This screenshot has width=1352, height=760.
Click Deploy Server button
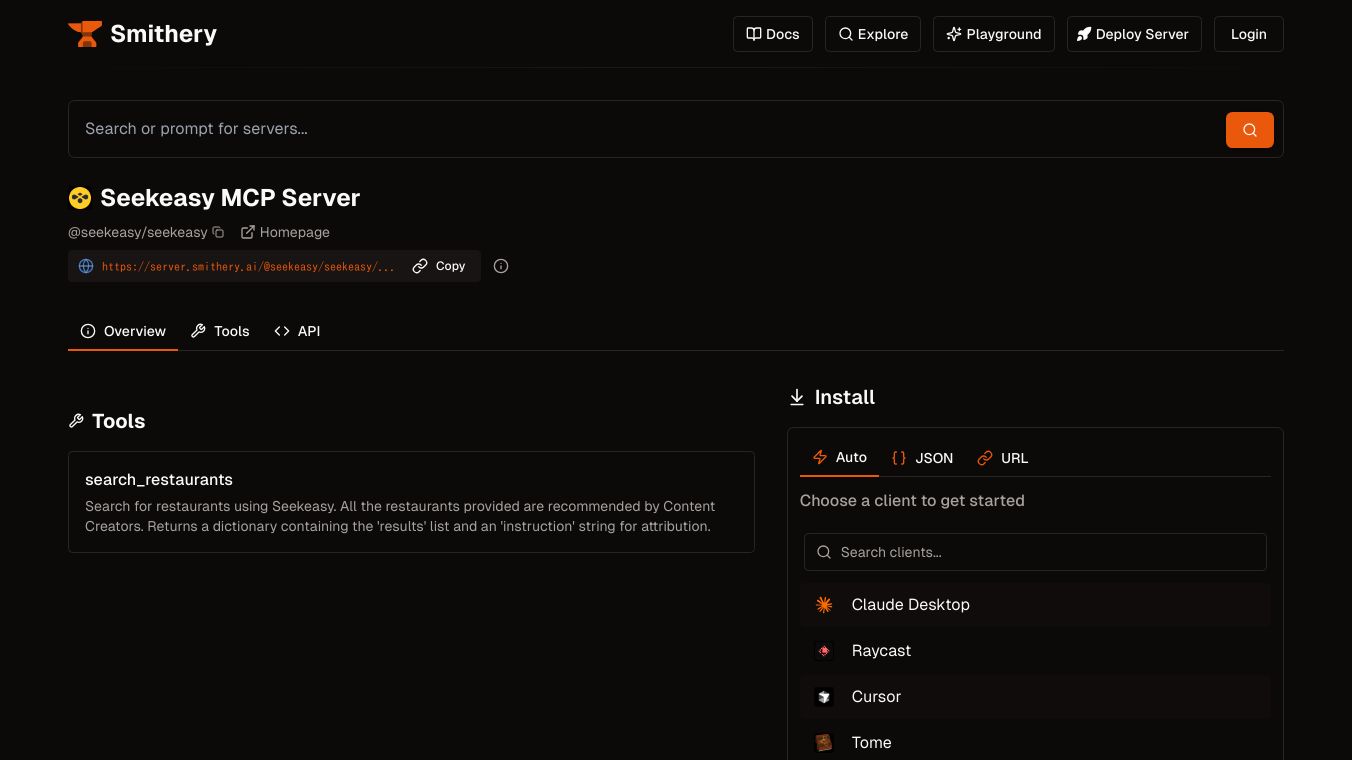tap(1134, 34)
